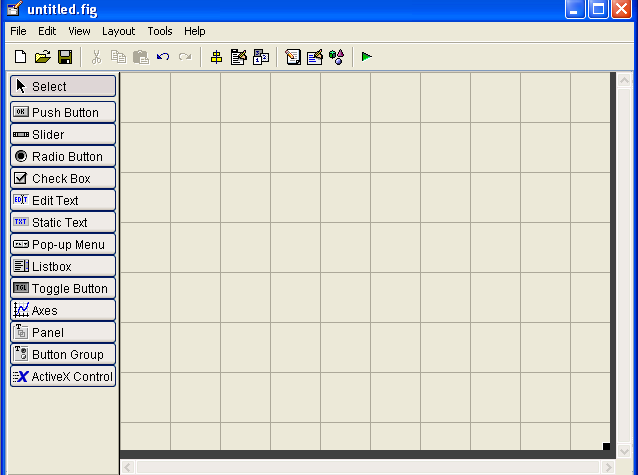Open the Tools menu
The image size is (638, 475).
pos(160,31)
